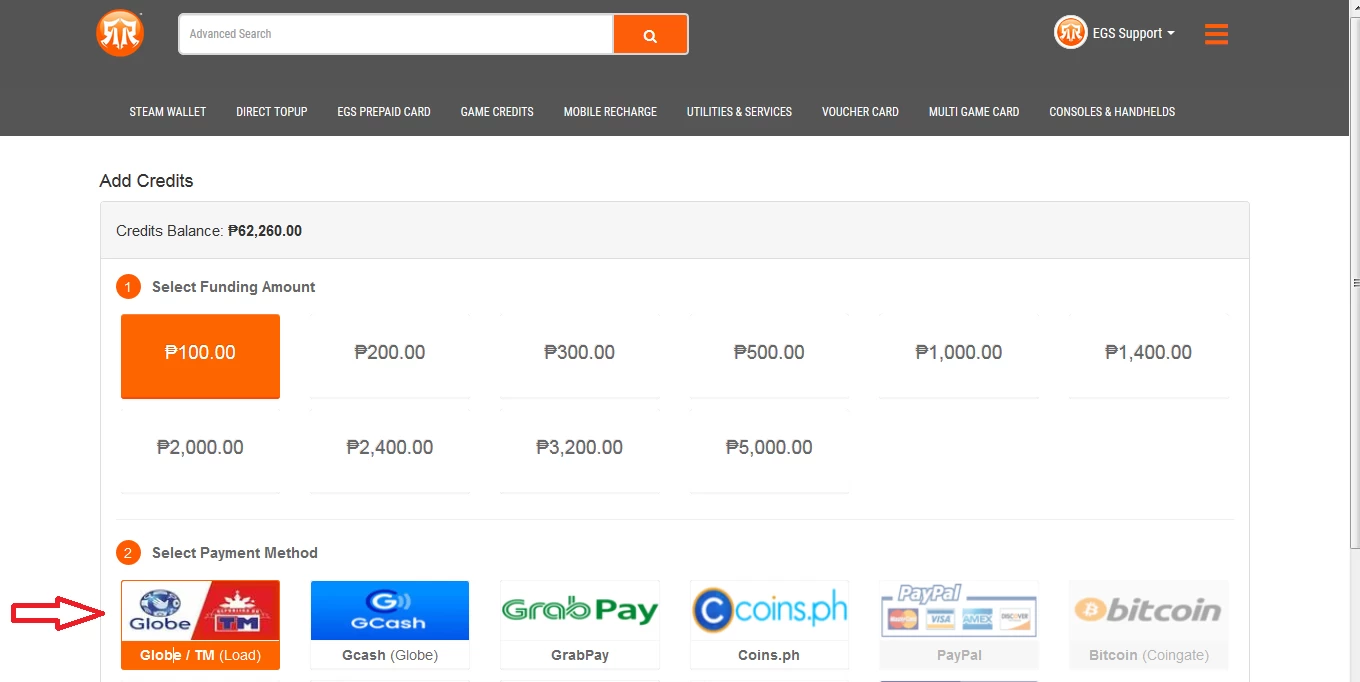Choose the Bitcoin logo
The width and height of the screenshot is (1360, 682).
point(1148,610)
